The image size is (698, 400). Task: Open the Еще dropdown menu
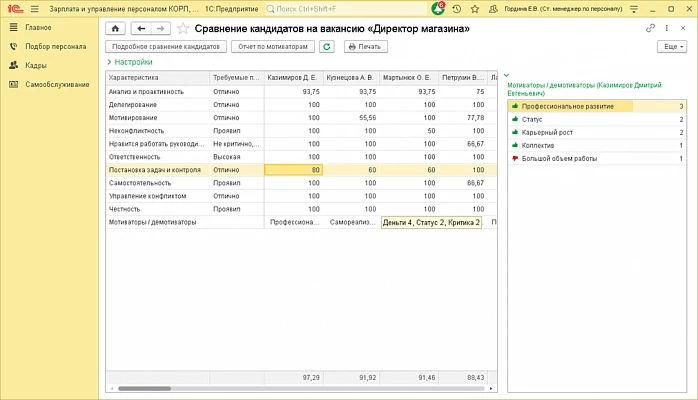tap(672, 46)
